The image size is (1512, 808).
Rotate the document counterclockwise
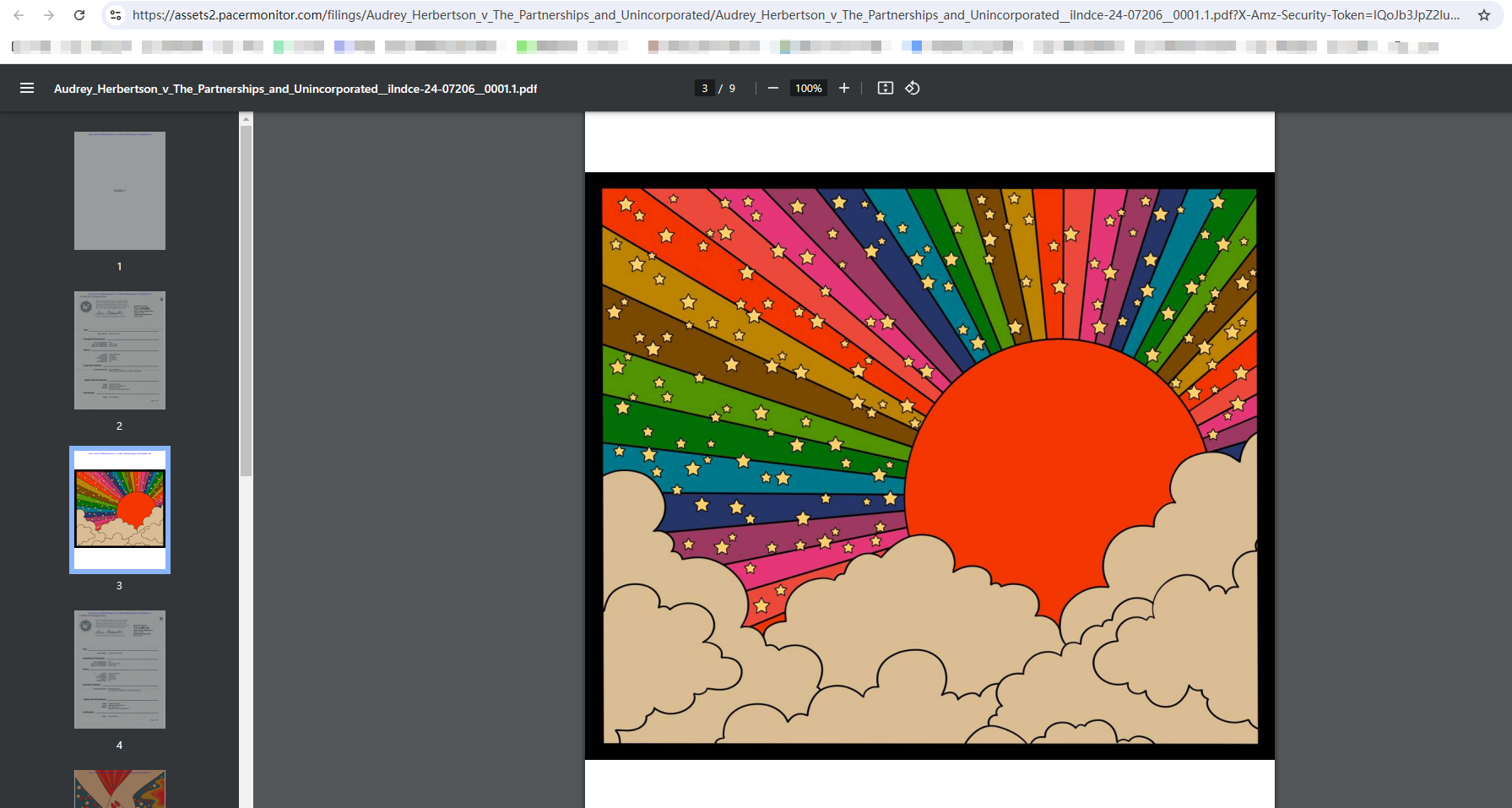(913, 88)
